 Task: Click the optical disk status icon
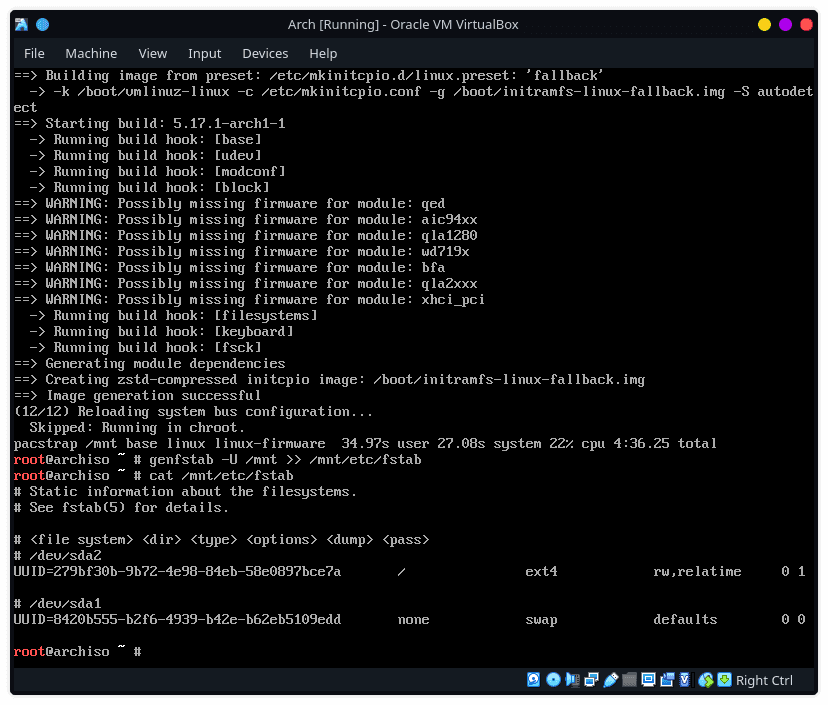(x=553, y=680)
